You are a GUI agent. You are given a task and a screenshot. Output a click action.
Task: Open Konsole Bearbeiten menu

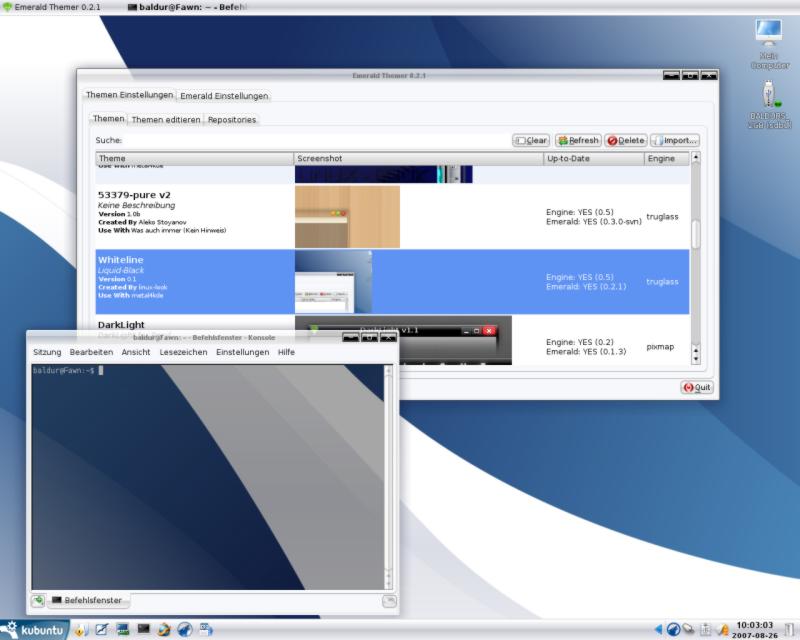pos(91,352)
